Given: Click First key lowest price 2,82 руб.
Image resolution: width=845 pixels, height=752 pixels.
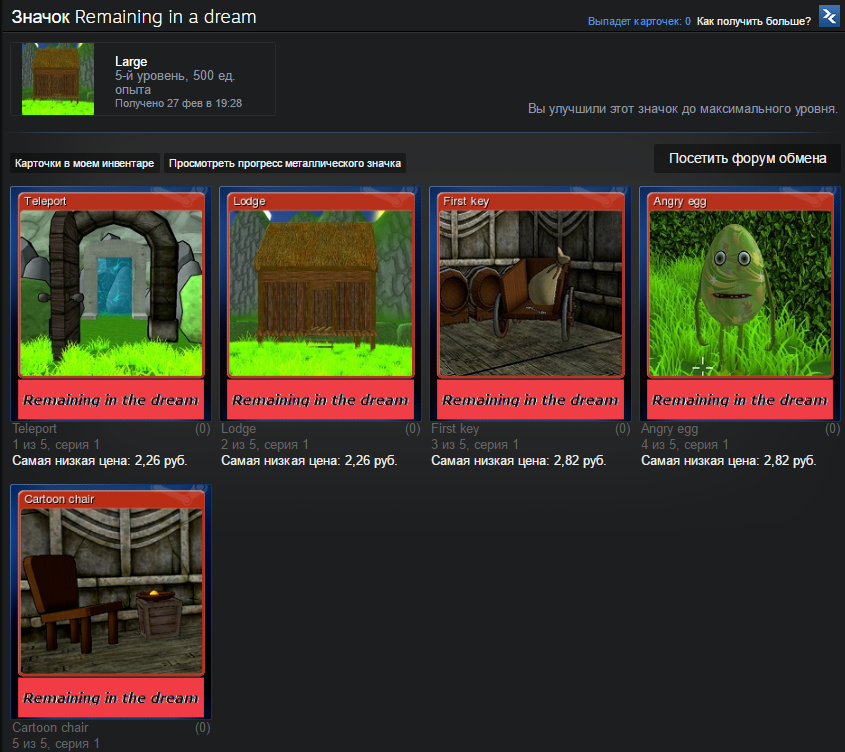Looking at the screenshot, I should point(518,461).
